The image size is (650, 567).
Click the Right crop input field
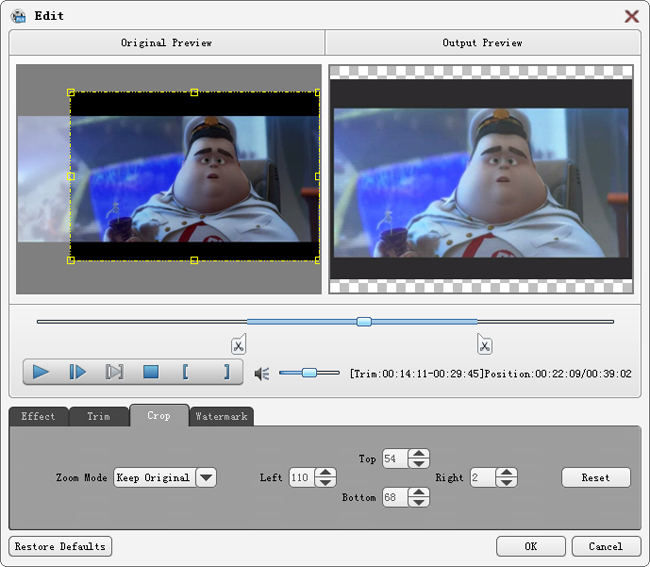pyautogui.click(x=483, y=477)
